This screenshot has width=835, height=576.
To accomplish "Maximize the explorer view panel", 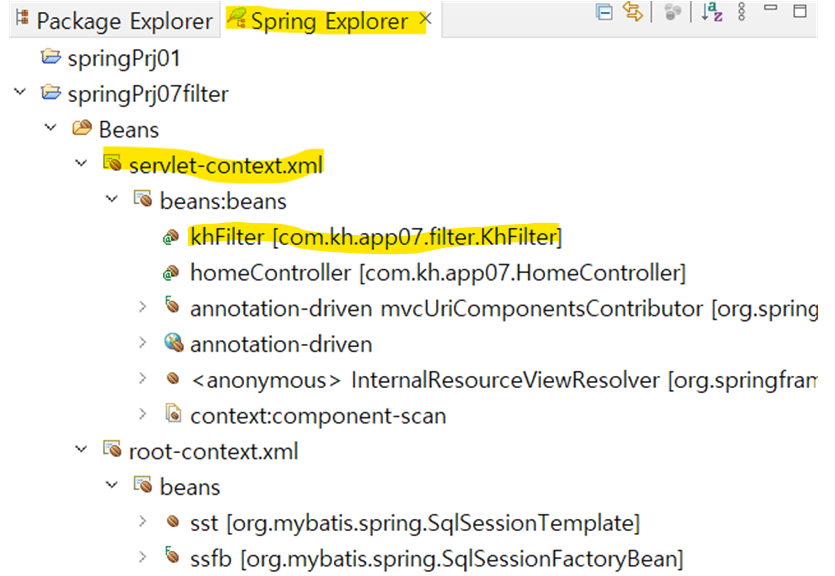I will point(800,11).
